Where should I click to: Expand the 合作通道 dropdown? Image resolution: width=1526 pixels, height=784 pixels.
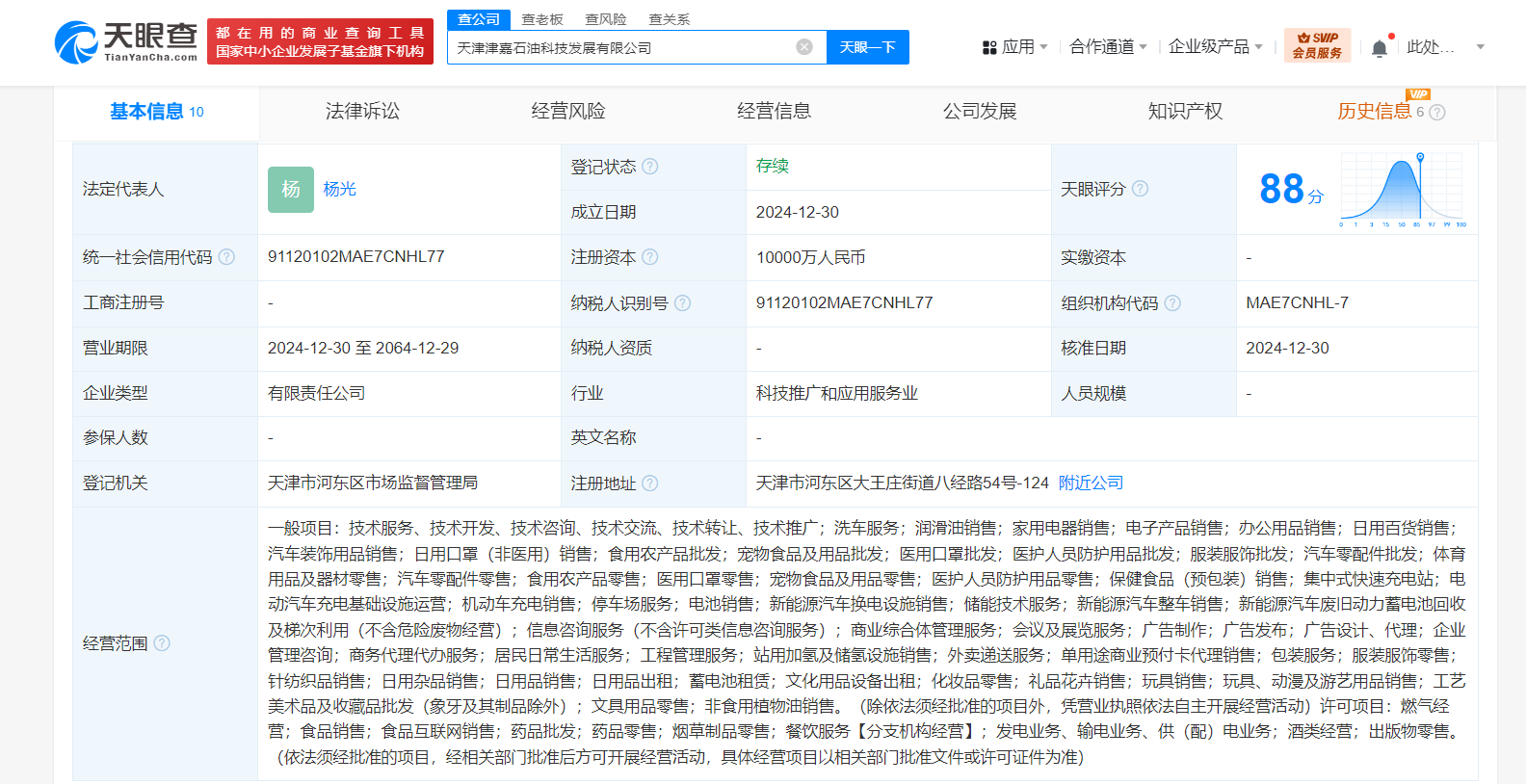click(x=1108, y=47)
